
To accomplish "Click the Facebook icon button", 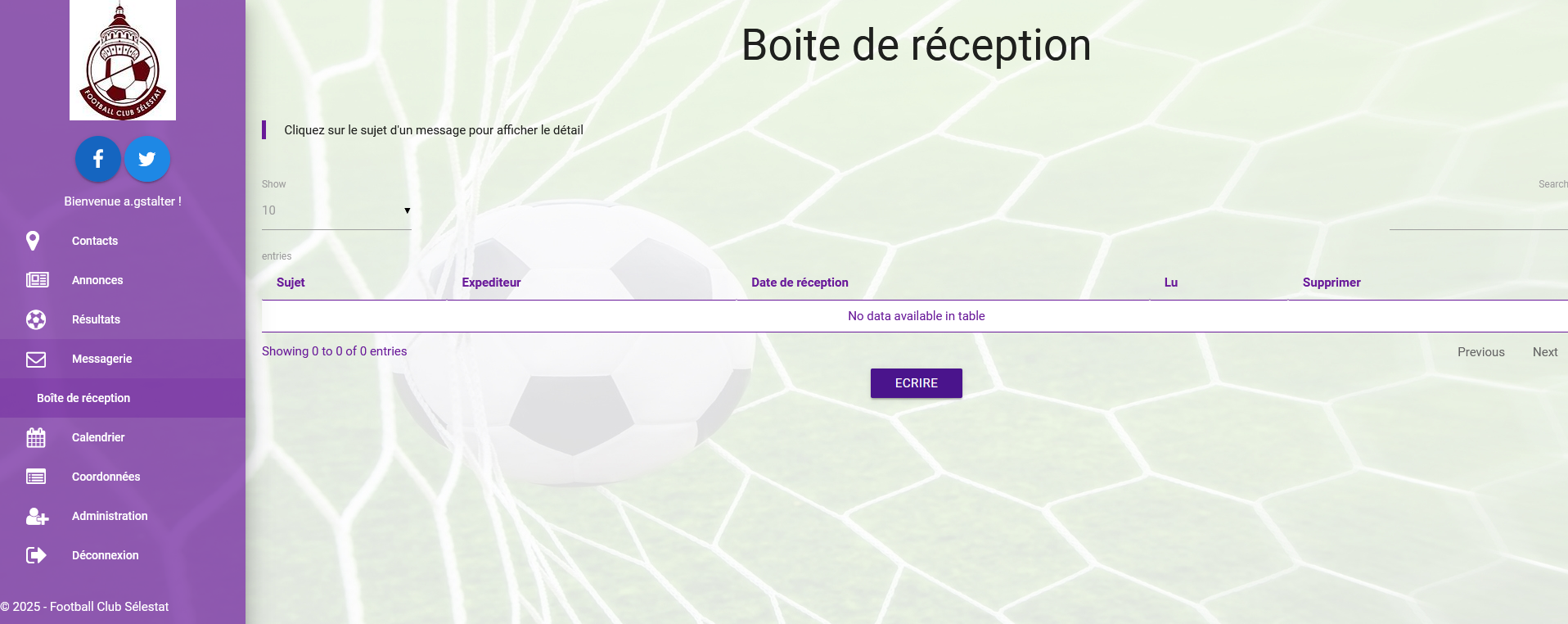I will click(98, 159).
